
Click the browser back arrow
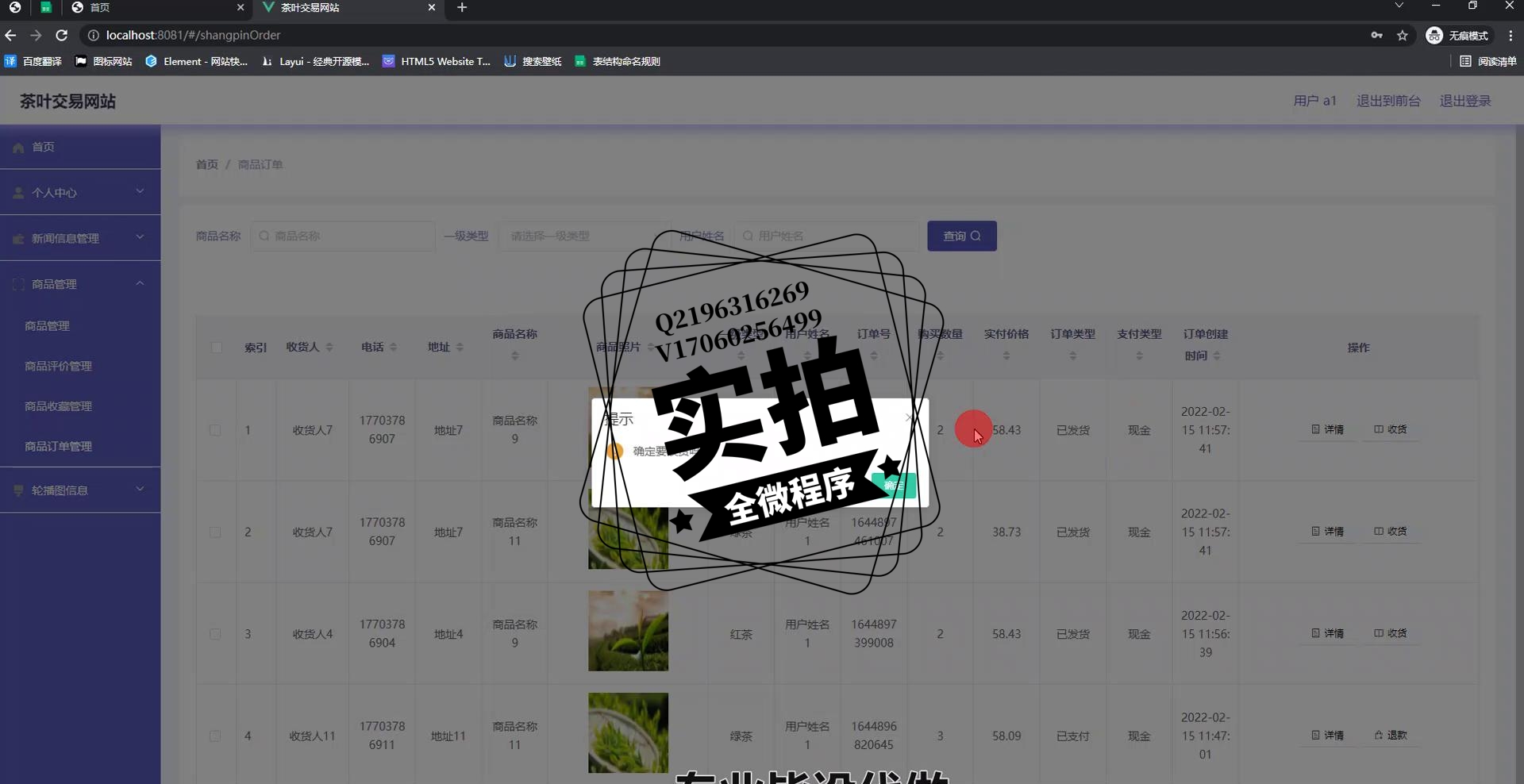(10, 35)
